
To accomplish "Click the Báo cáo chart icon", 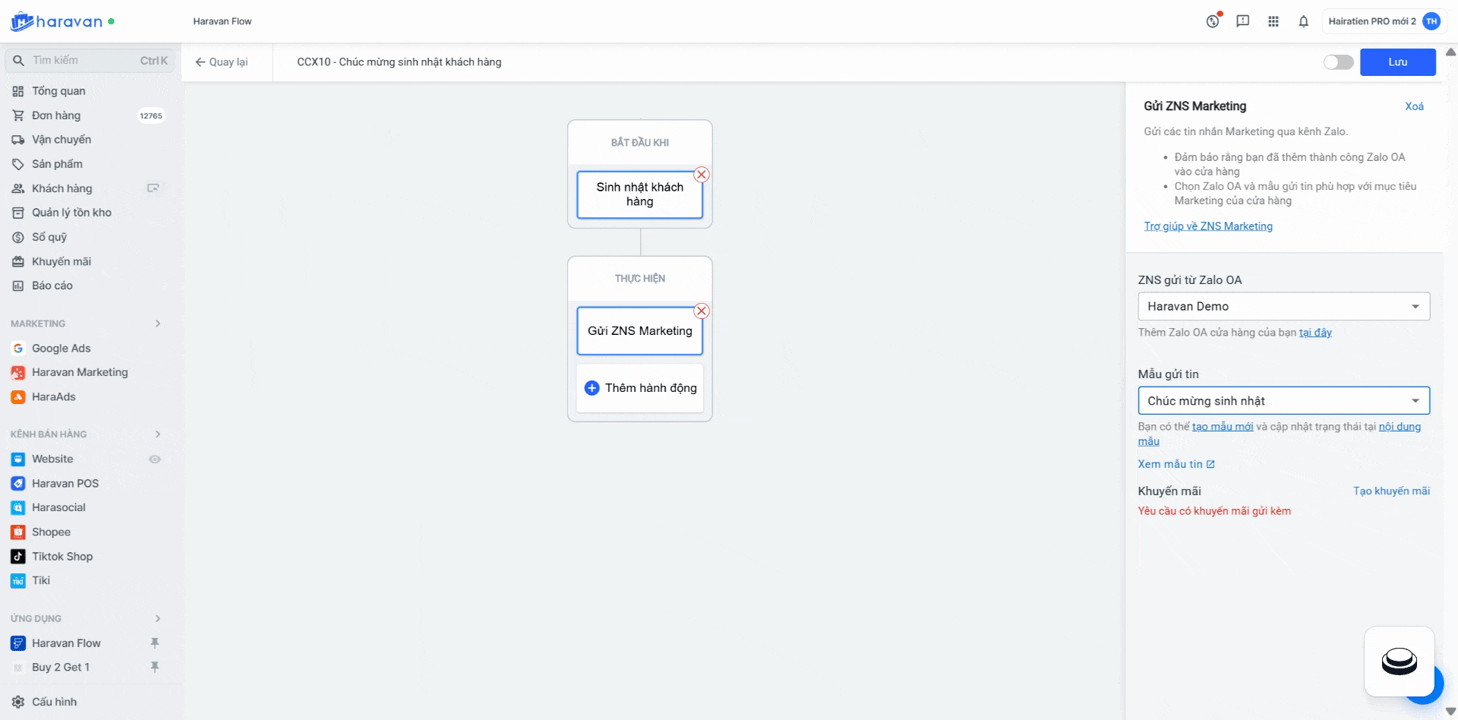I will [x=18, y=286].
